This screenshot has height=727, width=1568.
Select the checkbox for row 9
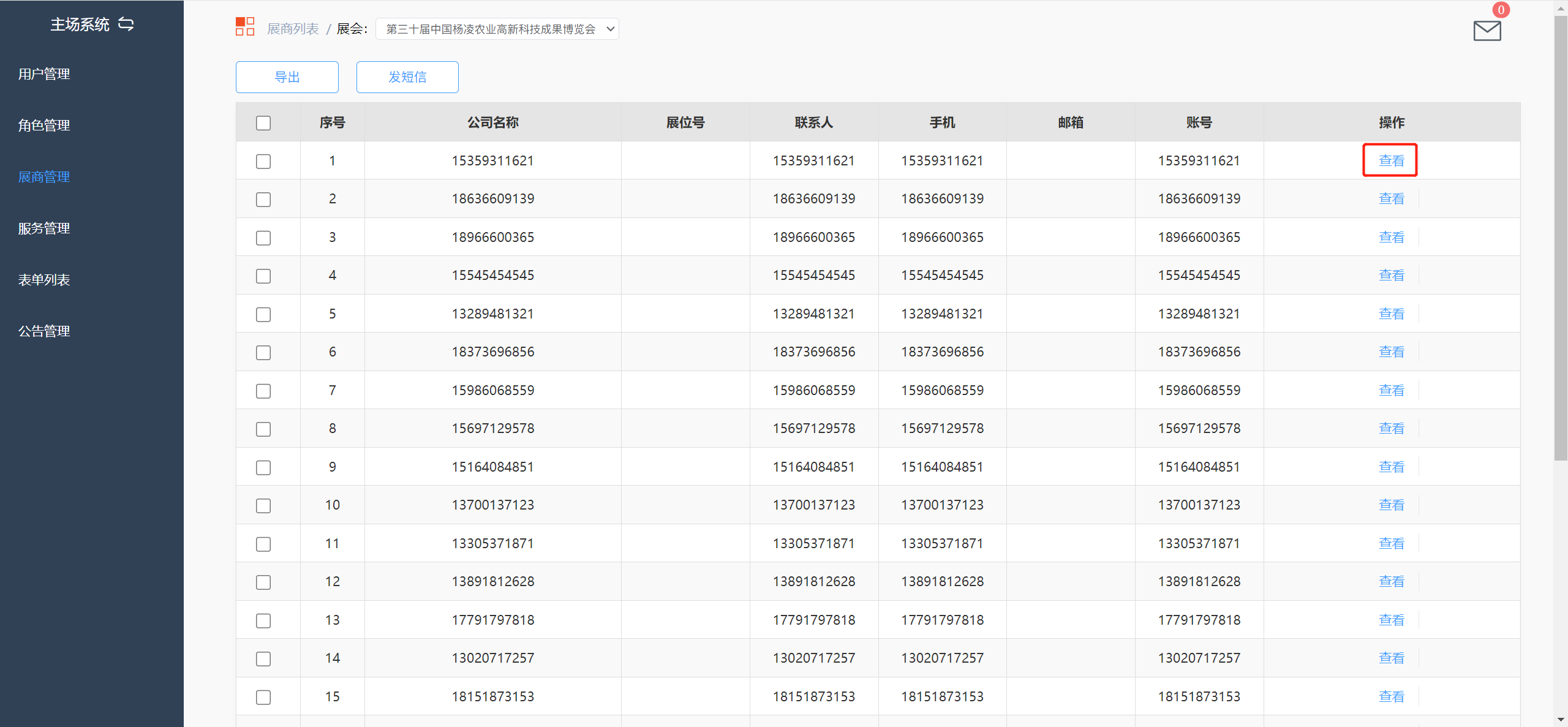pos(263,467)
